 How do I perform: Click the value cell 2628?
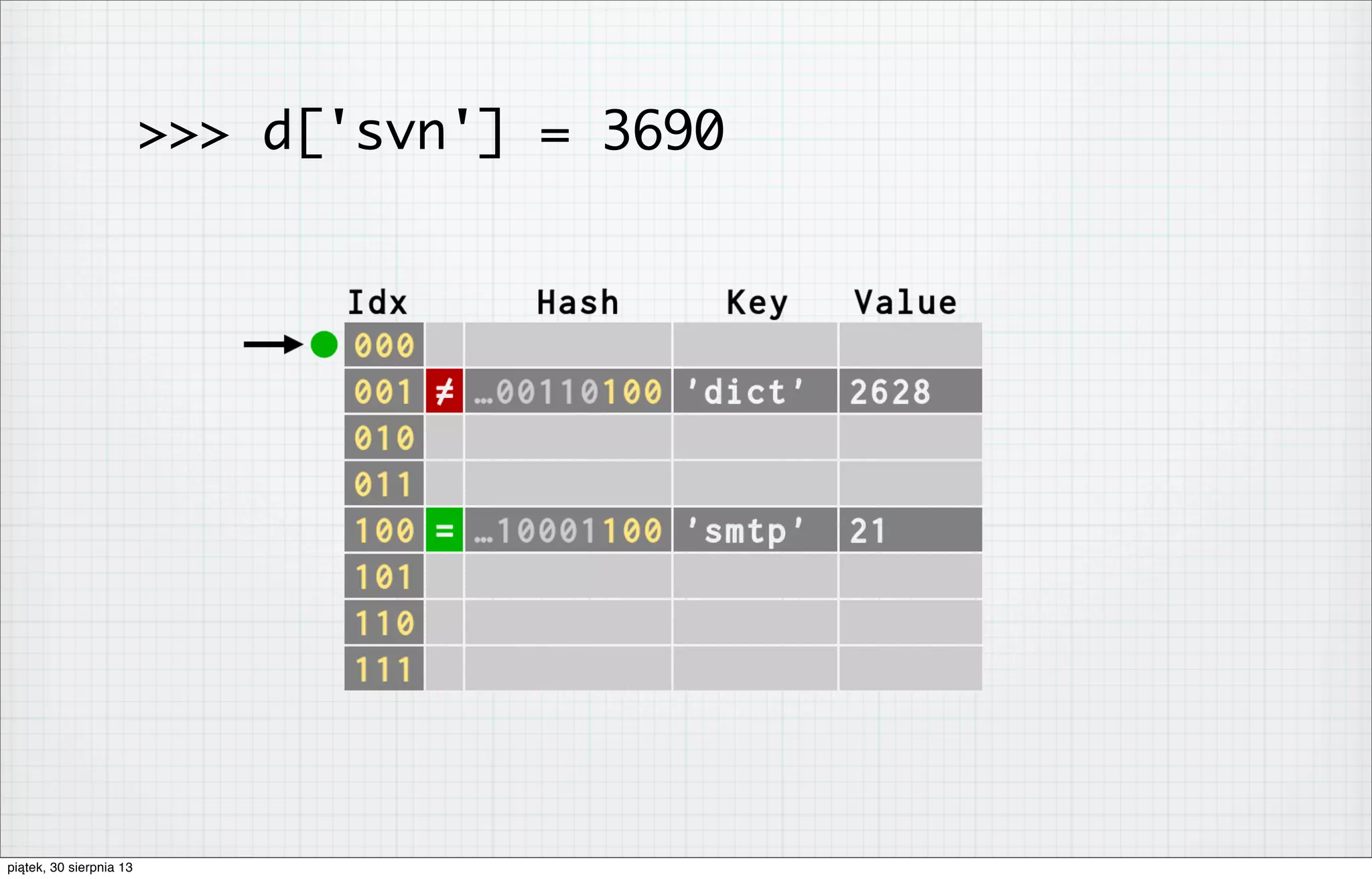click(x=910, y=391)
